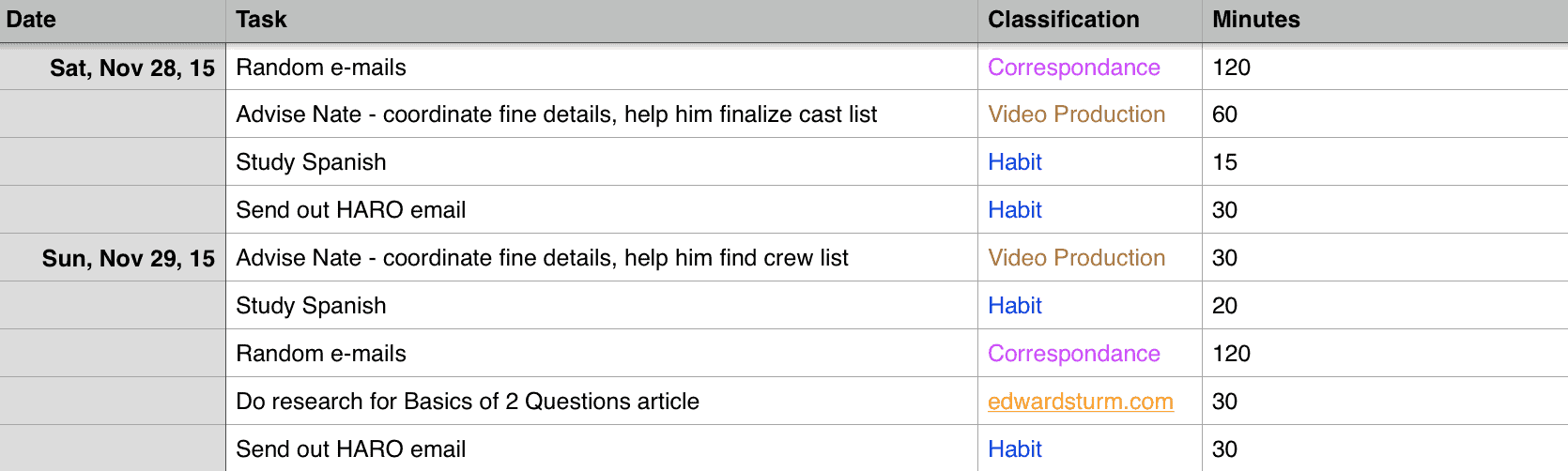Select the Sun, Nov 29, 15 date cell
Viewport: 1568px width, 471px height.
(113, 258)
